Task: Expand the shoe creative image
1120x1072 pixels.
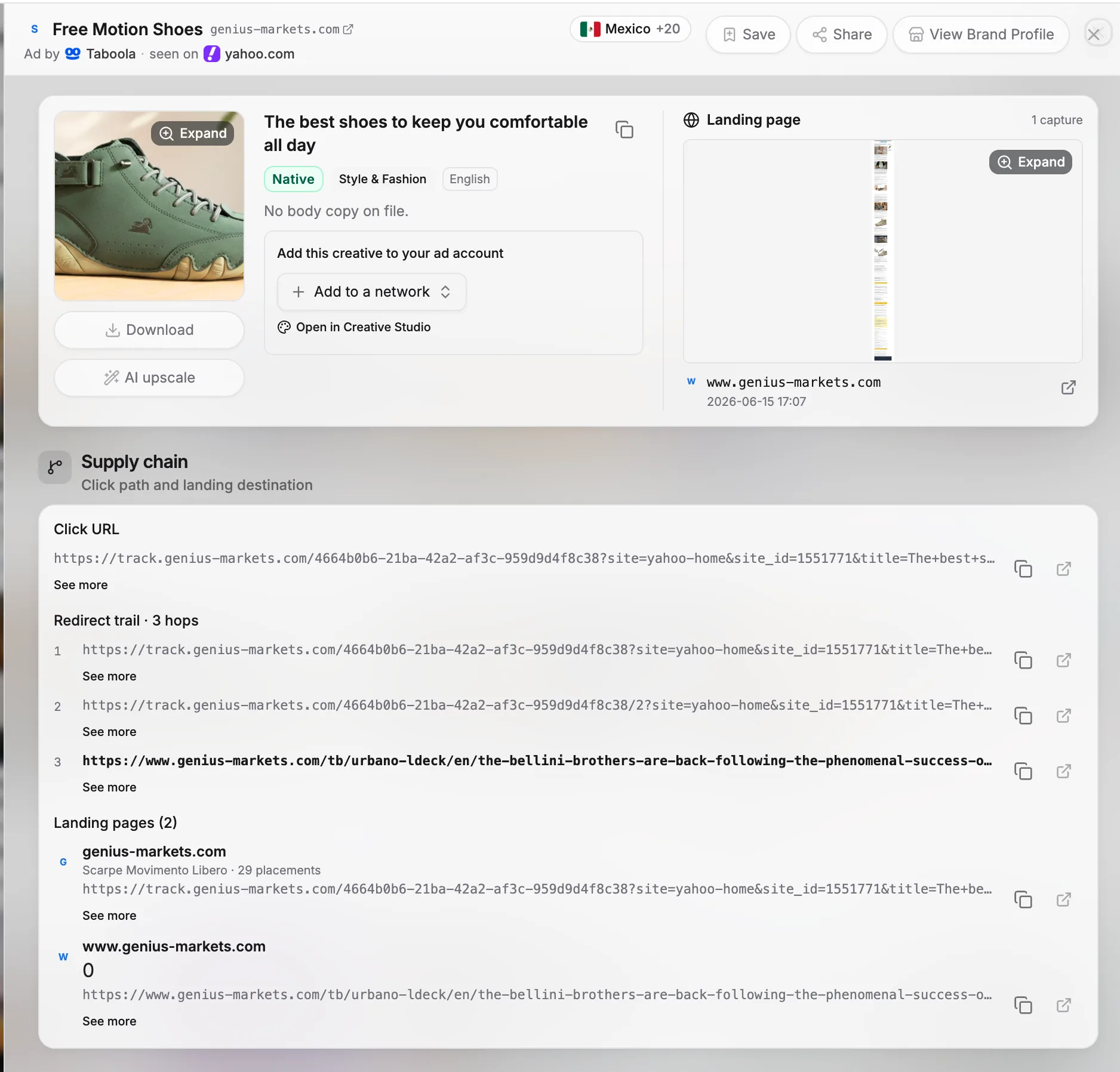Action: coord(192,133)
